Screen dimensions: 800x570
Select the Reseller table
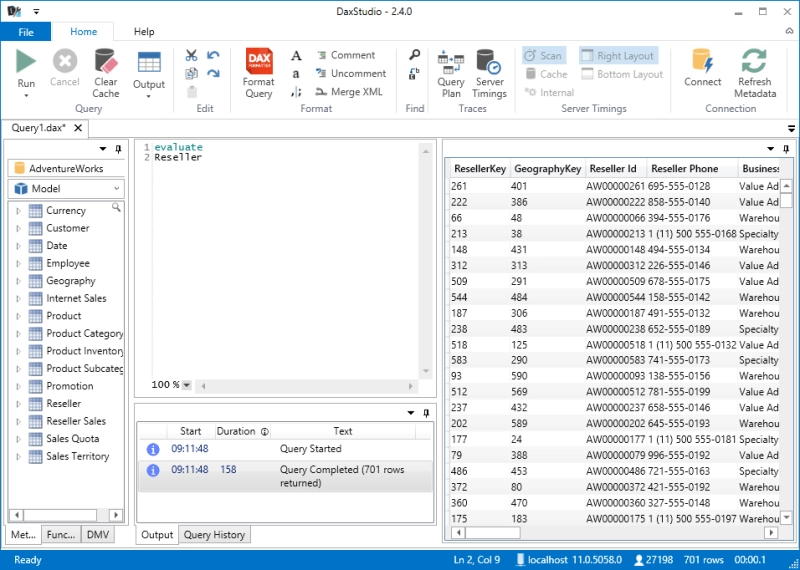tap(63, 404)
